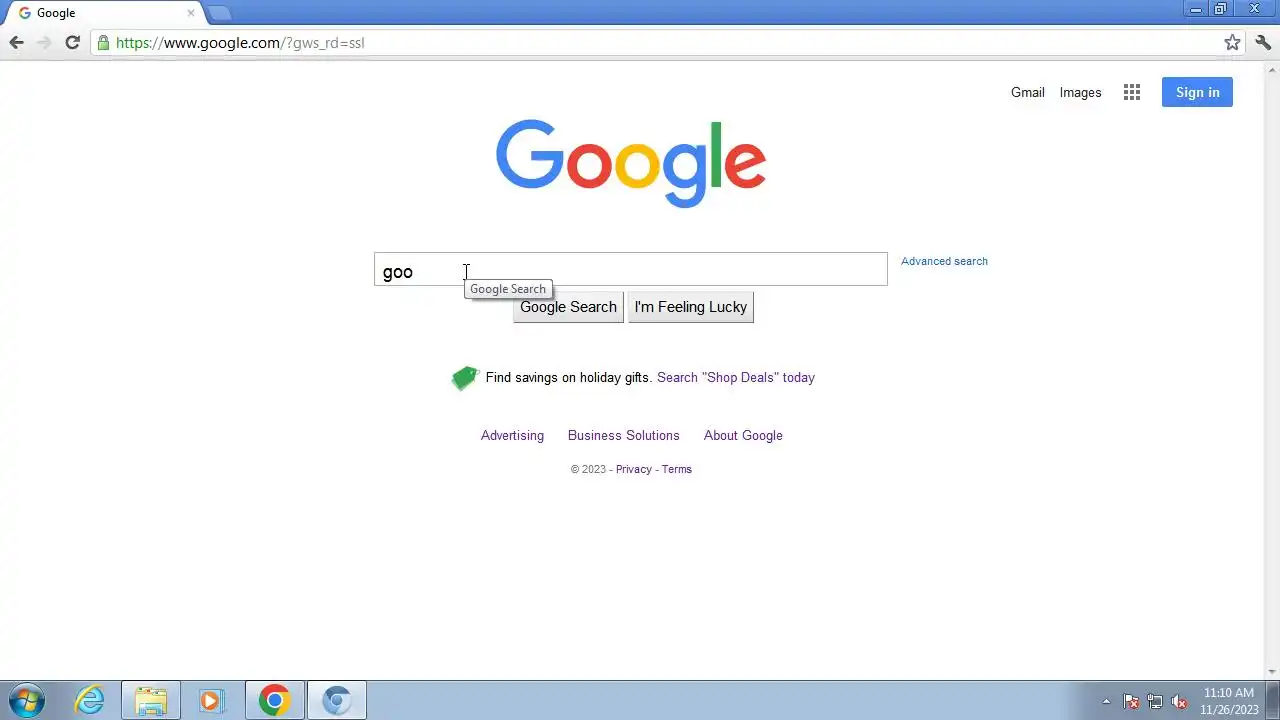1280x720 pixels.
Task: Click the scrollbar down arrow
Action: pos(1272,672)
